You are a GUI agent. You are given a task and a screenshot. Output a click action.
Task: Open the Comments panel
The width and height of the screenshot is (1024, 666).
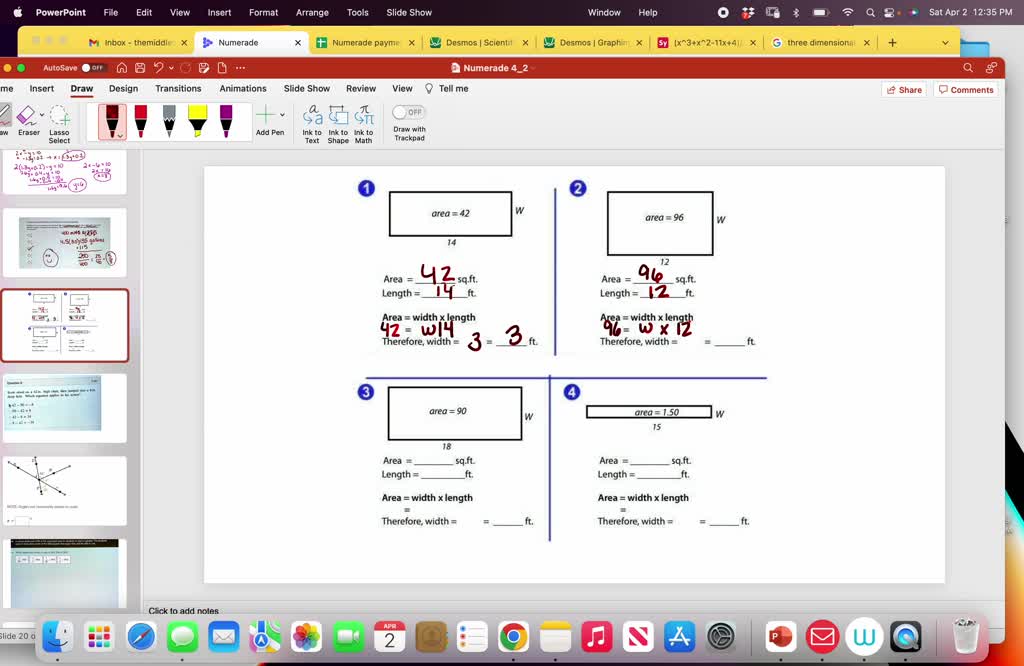coord(965,89)
